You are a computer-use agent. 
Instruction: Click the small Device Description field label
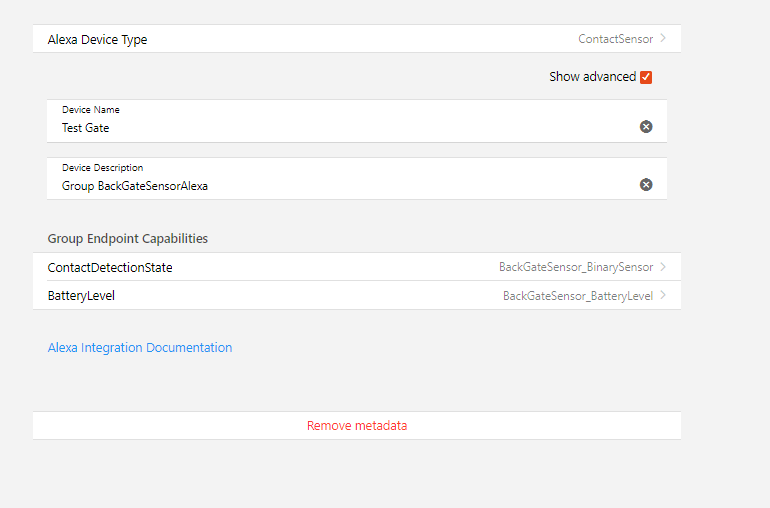tap(102, 168)
